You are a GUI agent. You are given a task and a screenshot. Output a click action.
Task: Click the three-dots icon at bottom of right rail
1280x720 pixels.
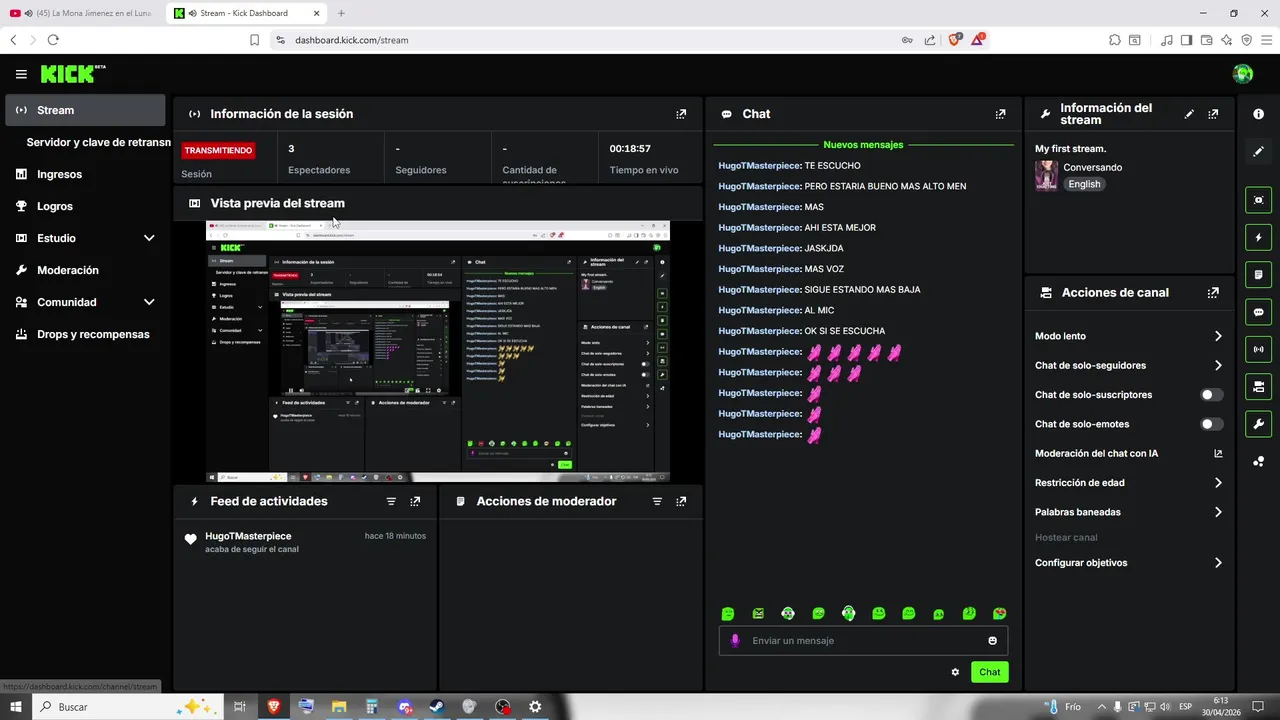[1259, 461]
